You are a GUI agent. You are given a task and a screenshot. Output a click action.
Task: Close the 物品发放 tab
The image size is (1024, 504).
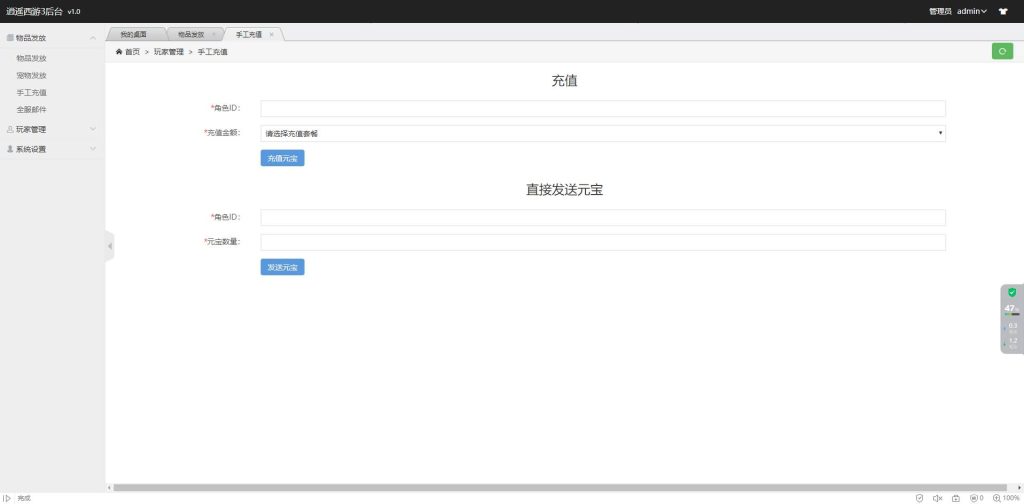coord(213,34)
